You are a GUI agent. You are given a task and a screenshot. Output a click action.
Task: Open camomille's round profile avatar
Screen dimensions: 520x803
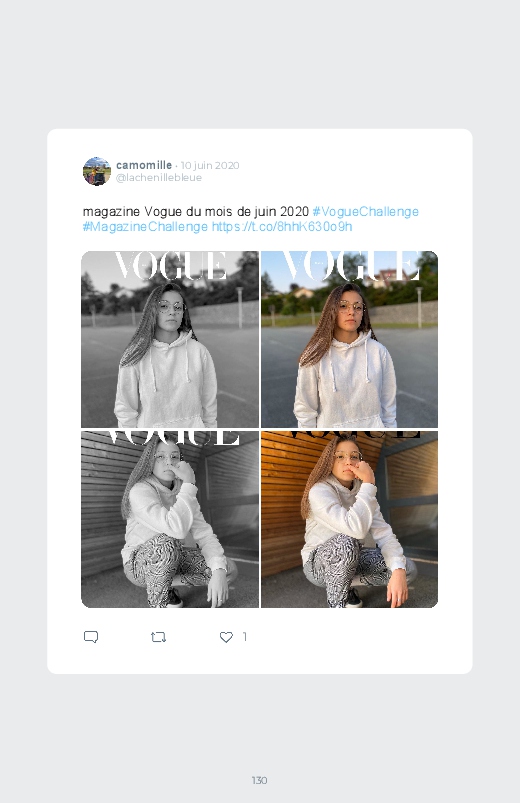(97, 171)
